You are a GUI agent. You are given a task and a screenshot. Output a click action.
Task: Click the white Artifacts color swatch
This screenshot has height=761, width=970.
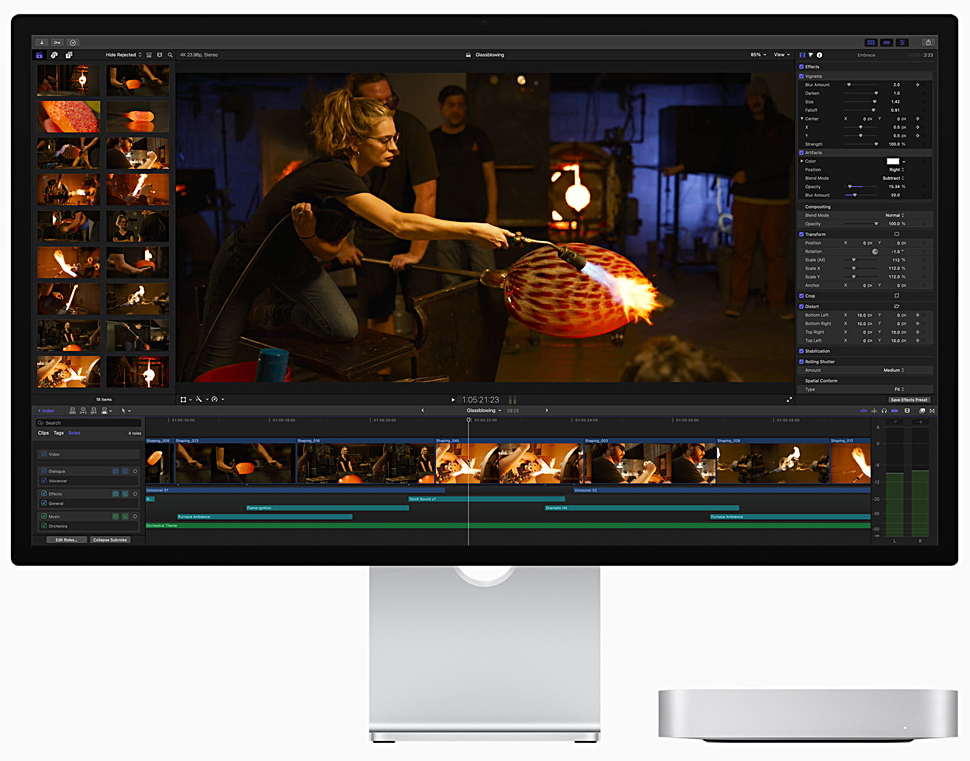pyautogui.click(x=892, y=161)
